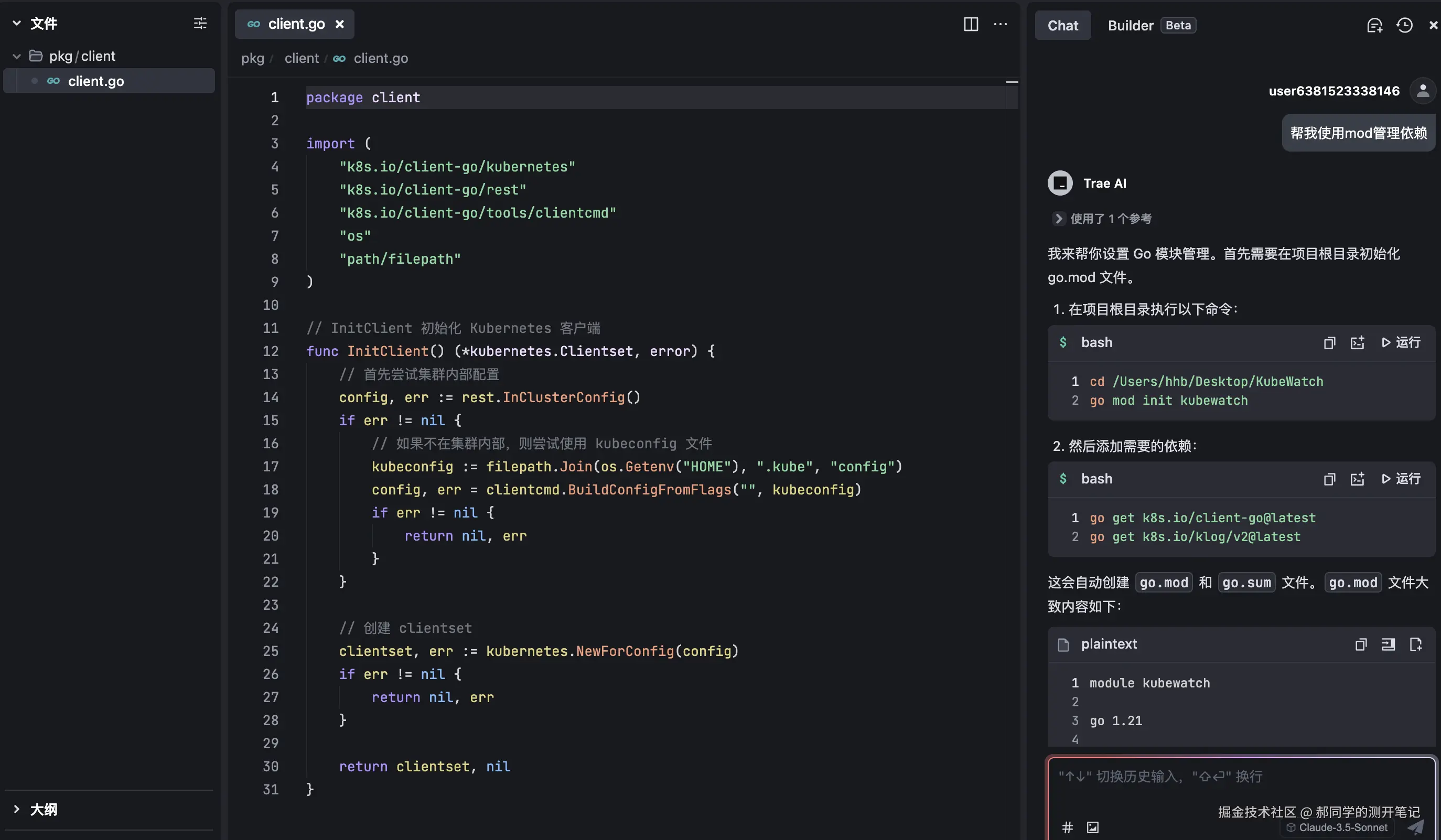1441x840 pixels.
Task: Open chat history clock icon
Action: pos(1404,26)
